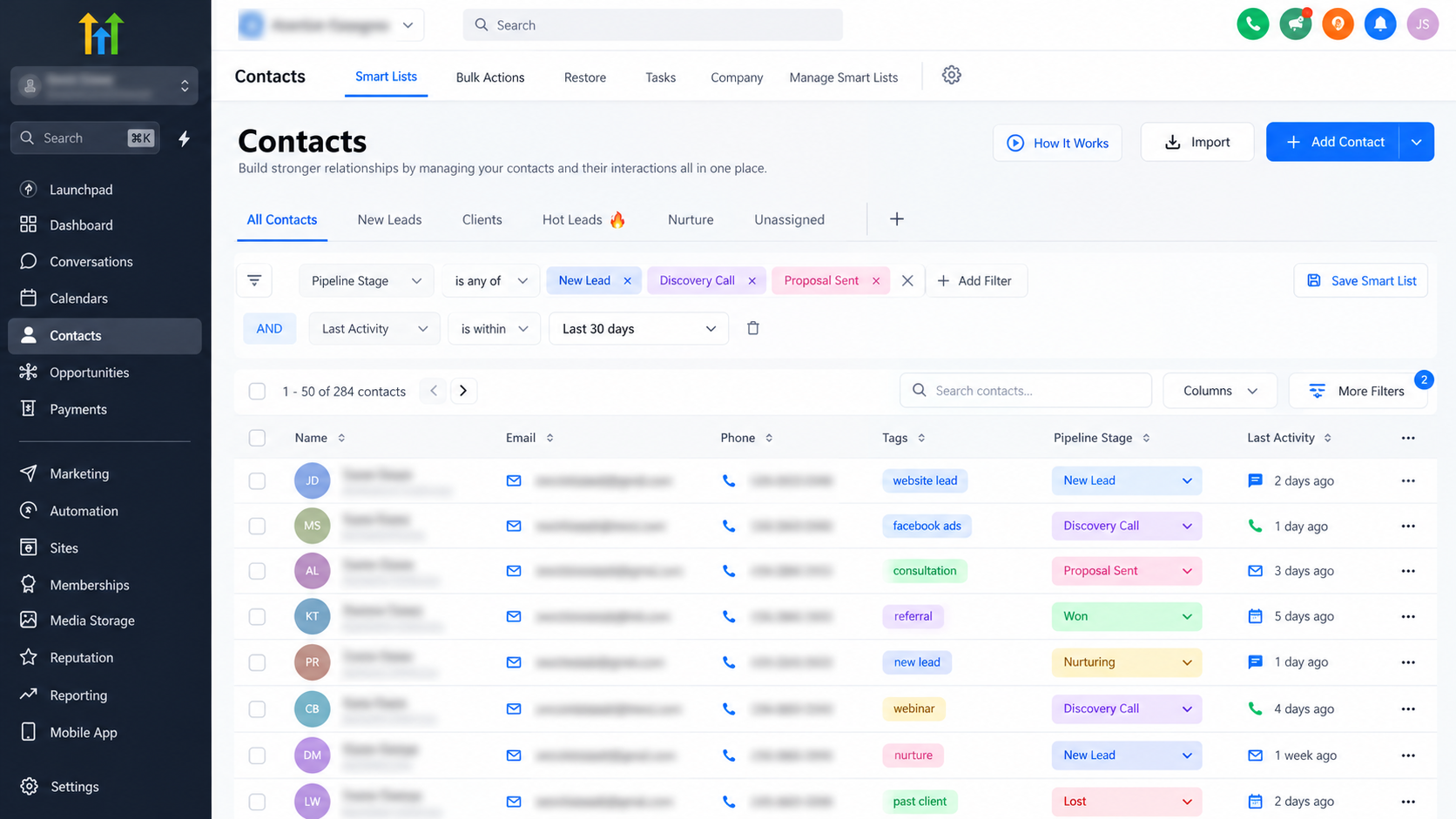Click the green phone dialer icon
The width and height of the screenshot is (1456, 819).
(x=1252, y=24)
